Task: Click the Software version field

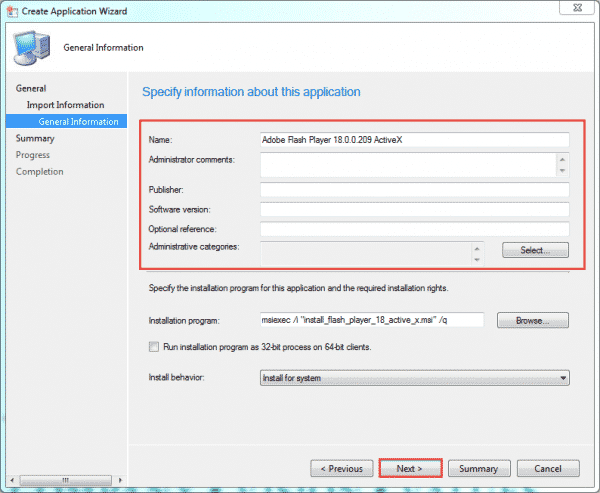Action: [414, 209]
